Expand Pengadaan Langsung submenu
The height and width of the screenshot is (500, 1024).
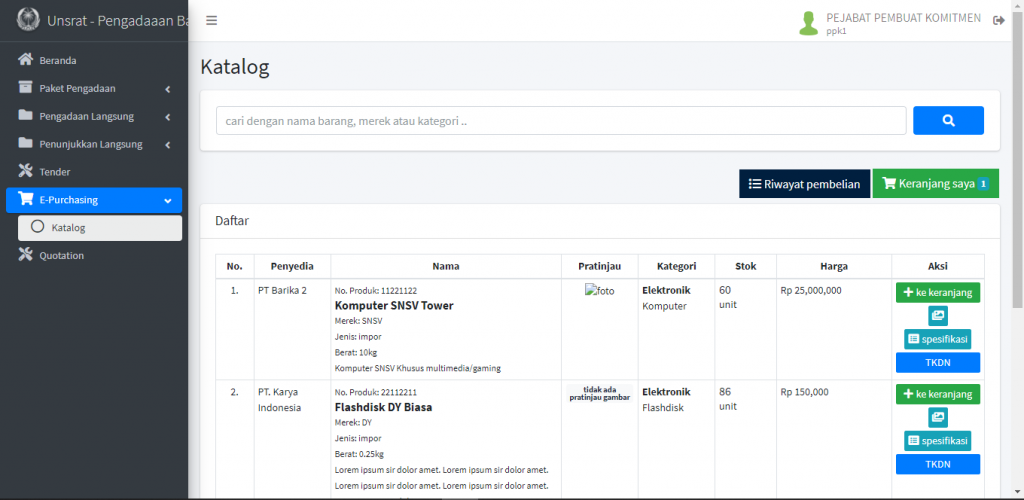pyautogui.click(x=94, y=116)
